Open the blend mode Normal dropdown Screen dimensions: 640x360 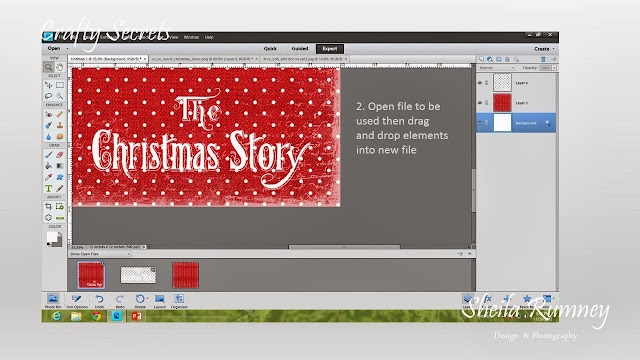point(497,68)
